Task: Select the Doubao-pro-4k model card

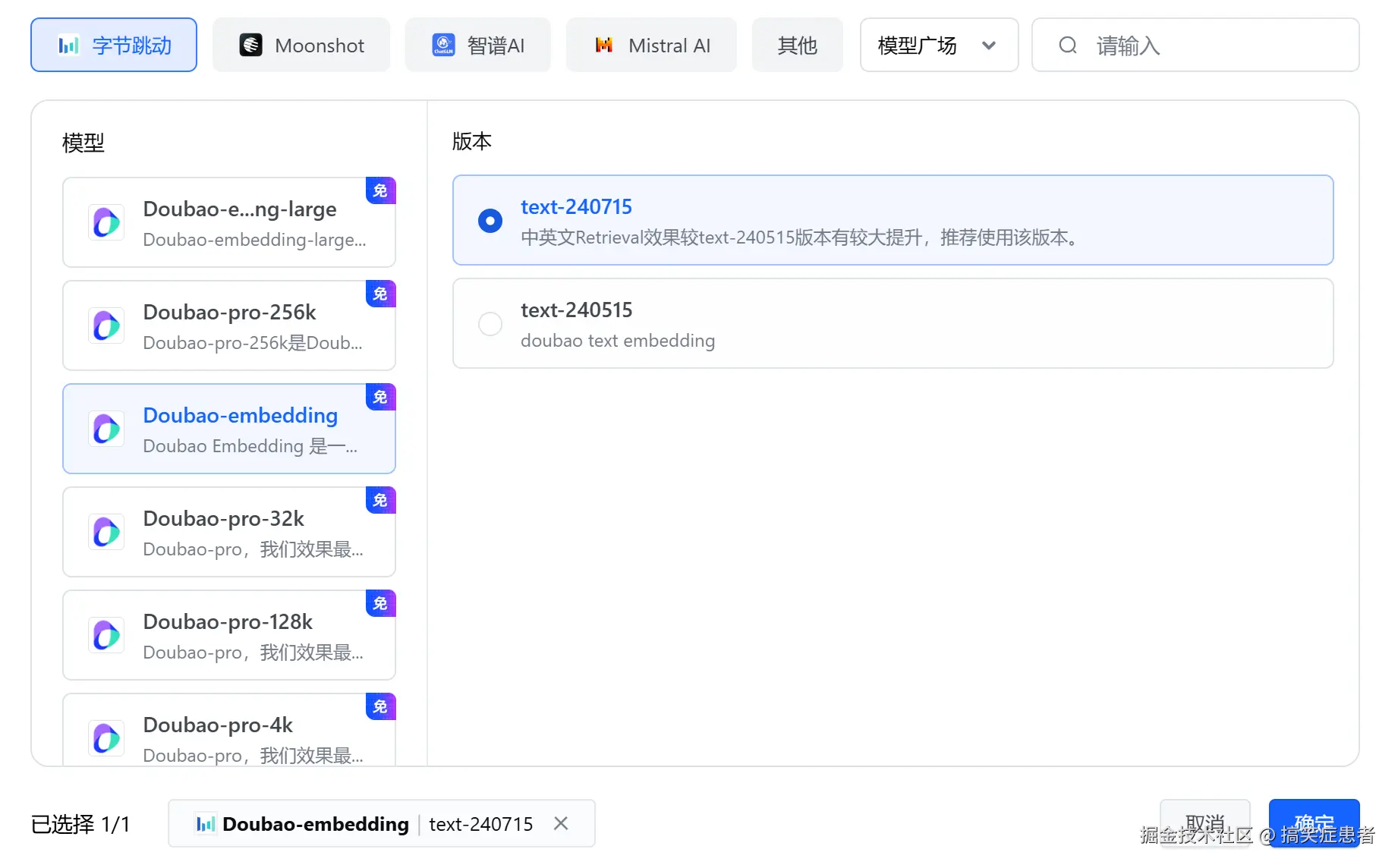Action: coord(229,730)
